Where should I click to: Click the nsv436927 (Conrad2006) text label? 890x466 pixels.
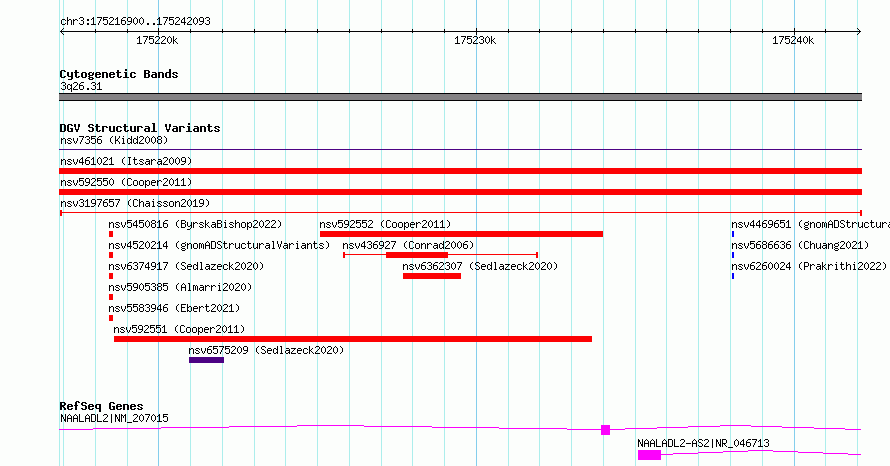pyautogui.click(x=408, y=245)
